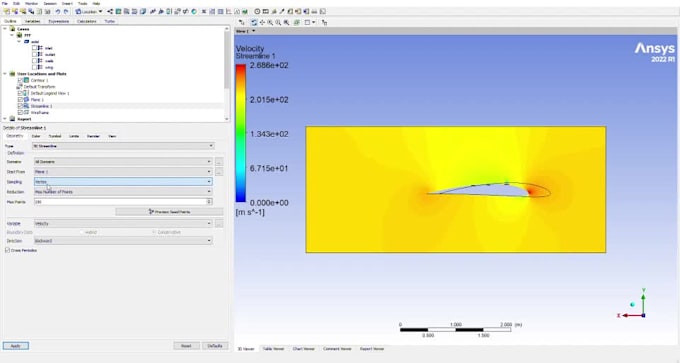The height and width of the screenshot is (363, 680).
Task: Toggle visibility of Contour 1
Action: coord(20,80)
